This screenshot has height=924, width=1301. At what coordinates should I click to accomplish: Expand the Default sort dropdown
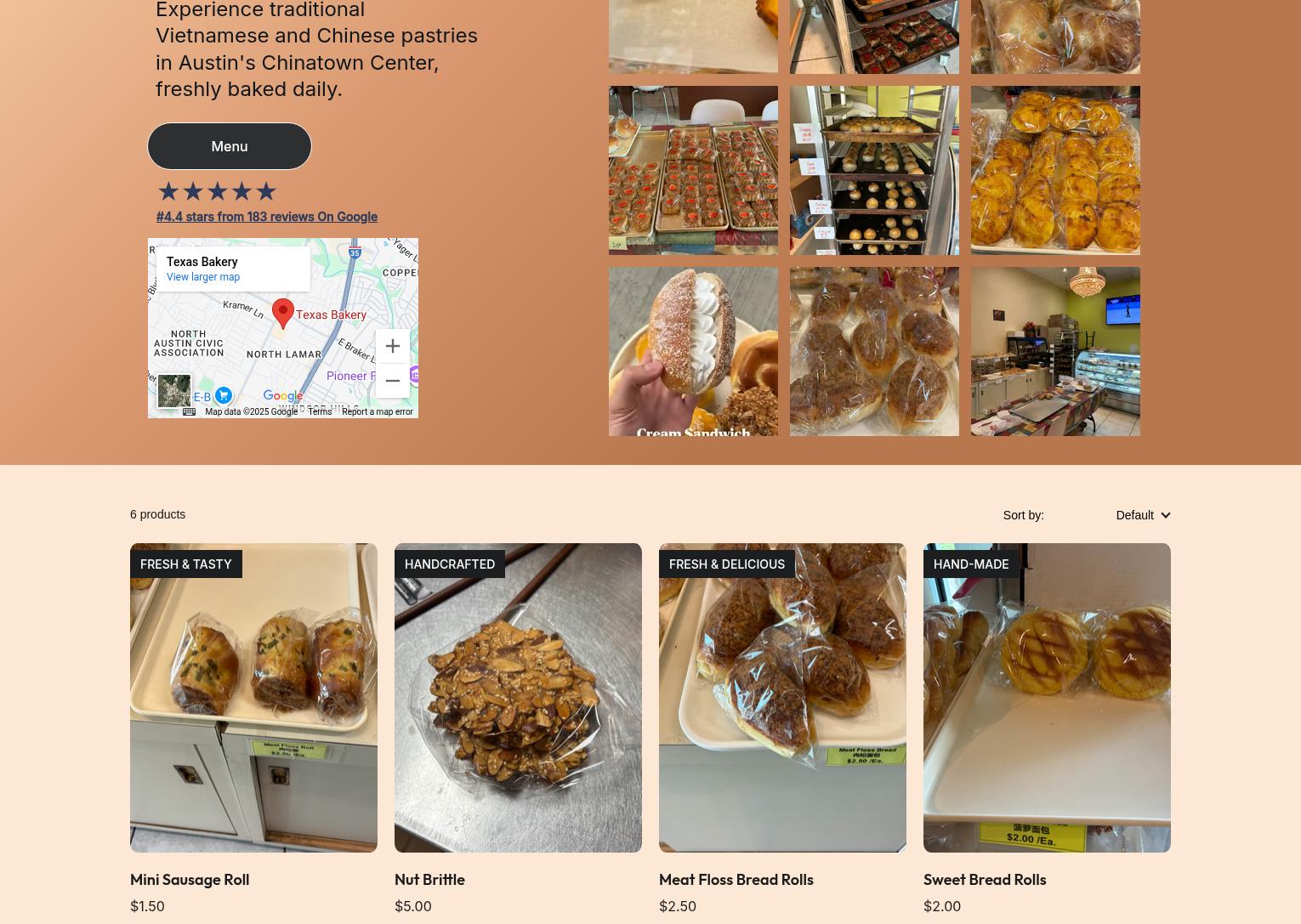pos(1143,515)
